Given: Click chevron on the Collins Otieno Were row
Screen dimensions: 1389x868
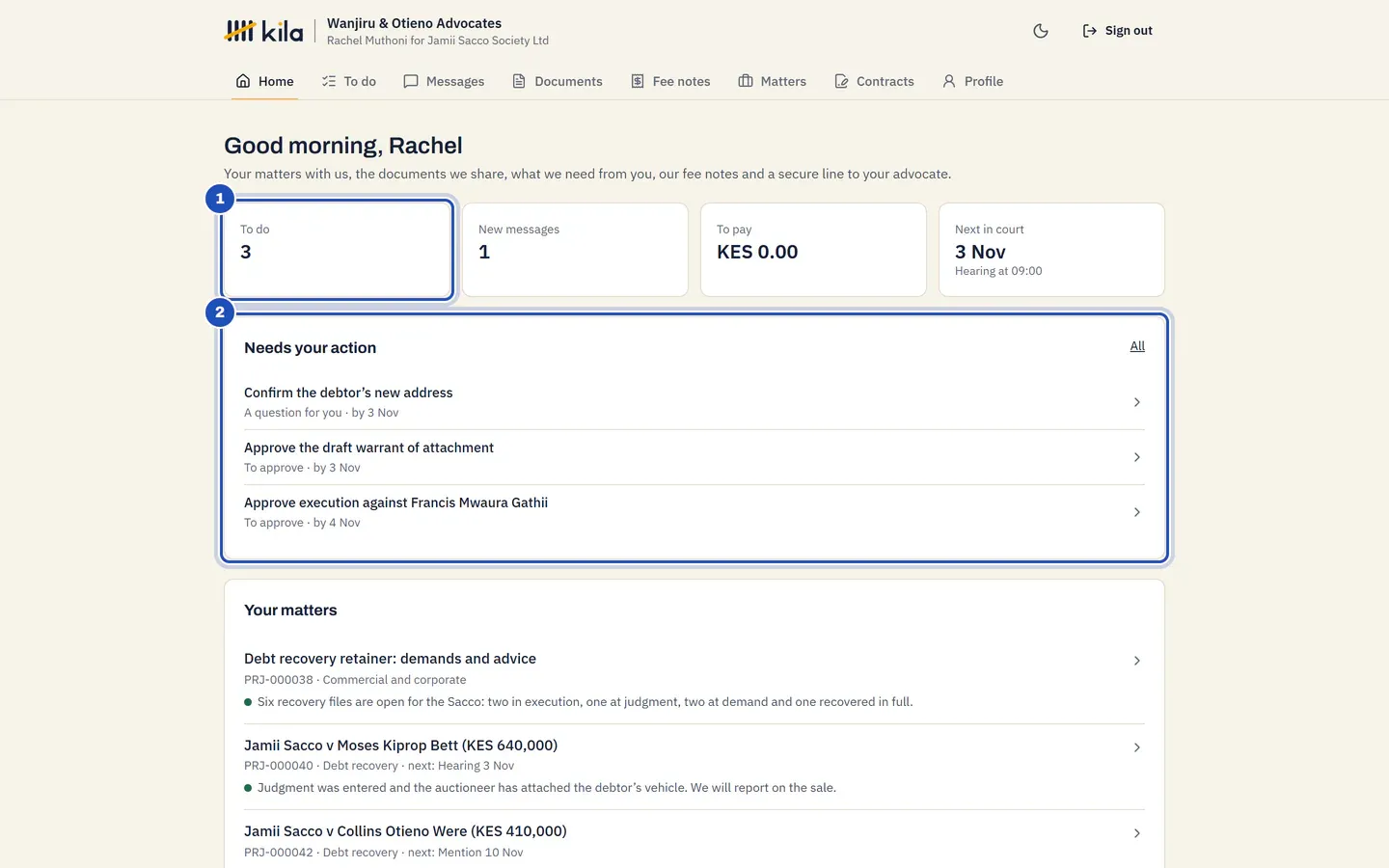Looking at the screenshot, I should 1137,833.
